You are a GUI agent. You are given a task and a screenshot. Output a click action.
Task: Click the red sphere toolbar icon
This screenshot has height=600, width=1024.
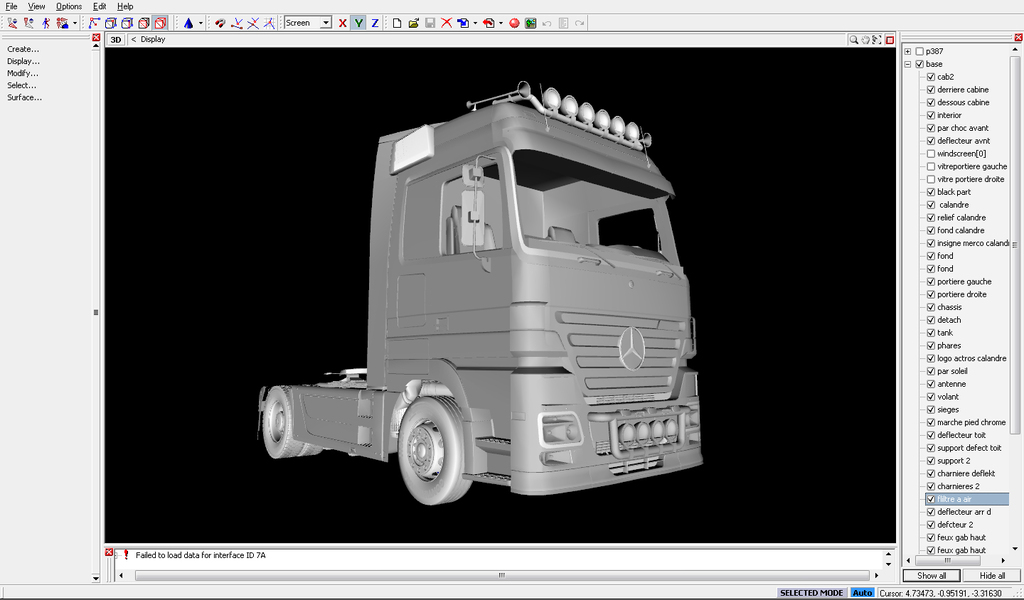click(514, 22)
